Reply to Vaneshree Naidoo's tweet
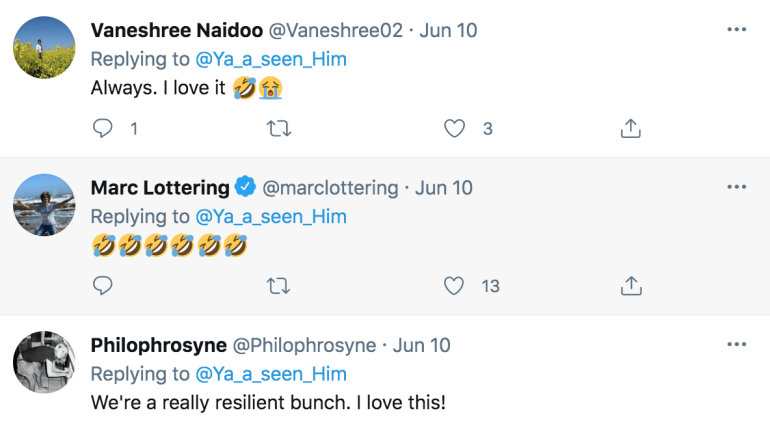The image size is (770, 432). (x=103, y=129)
